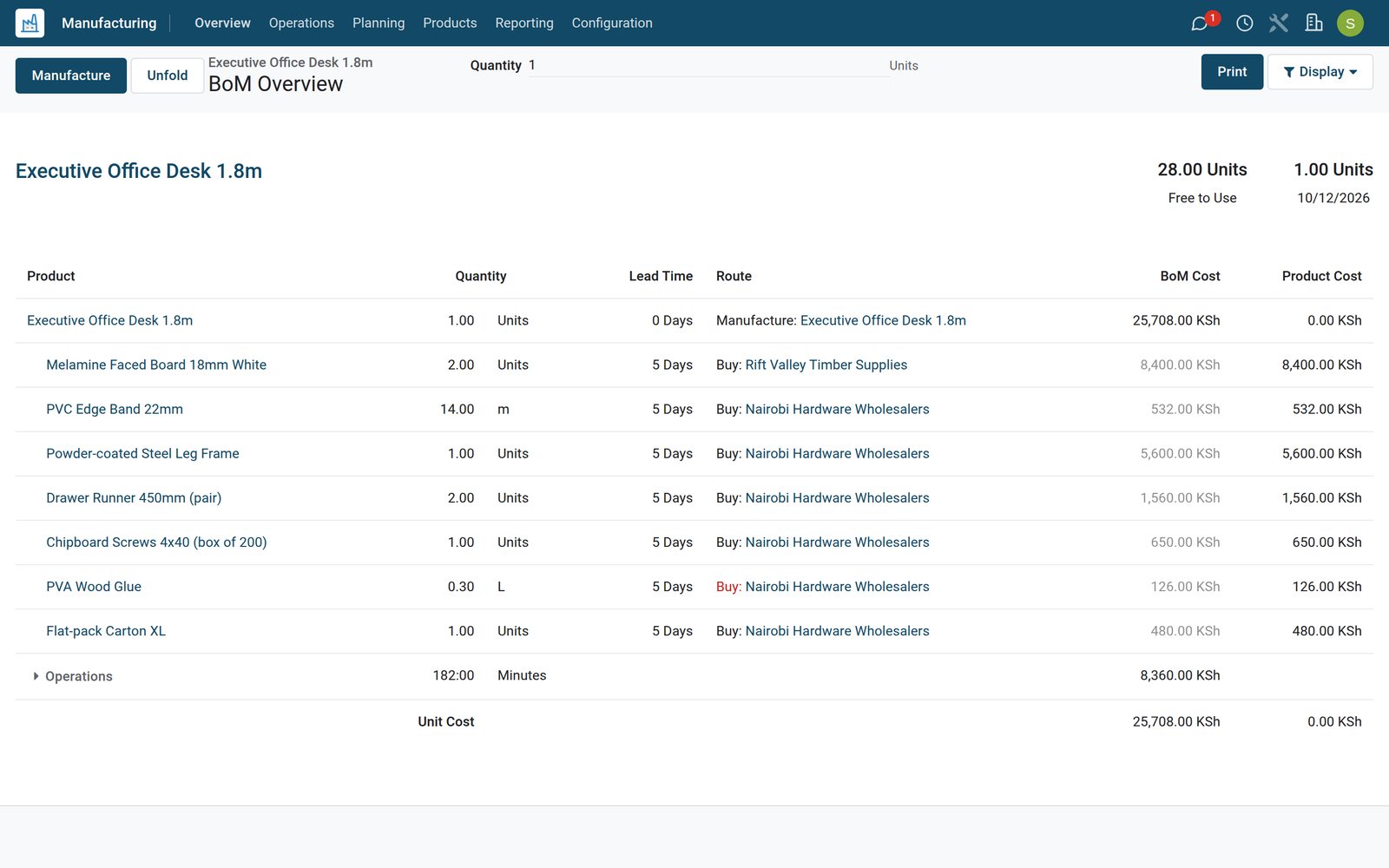This screenshot has height=868, width=1389.
Task: Open the Display filter dropdown
Action: coord(1320,72)
